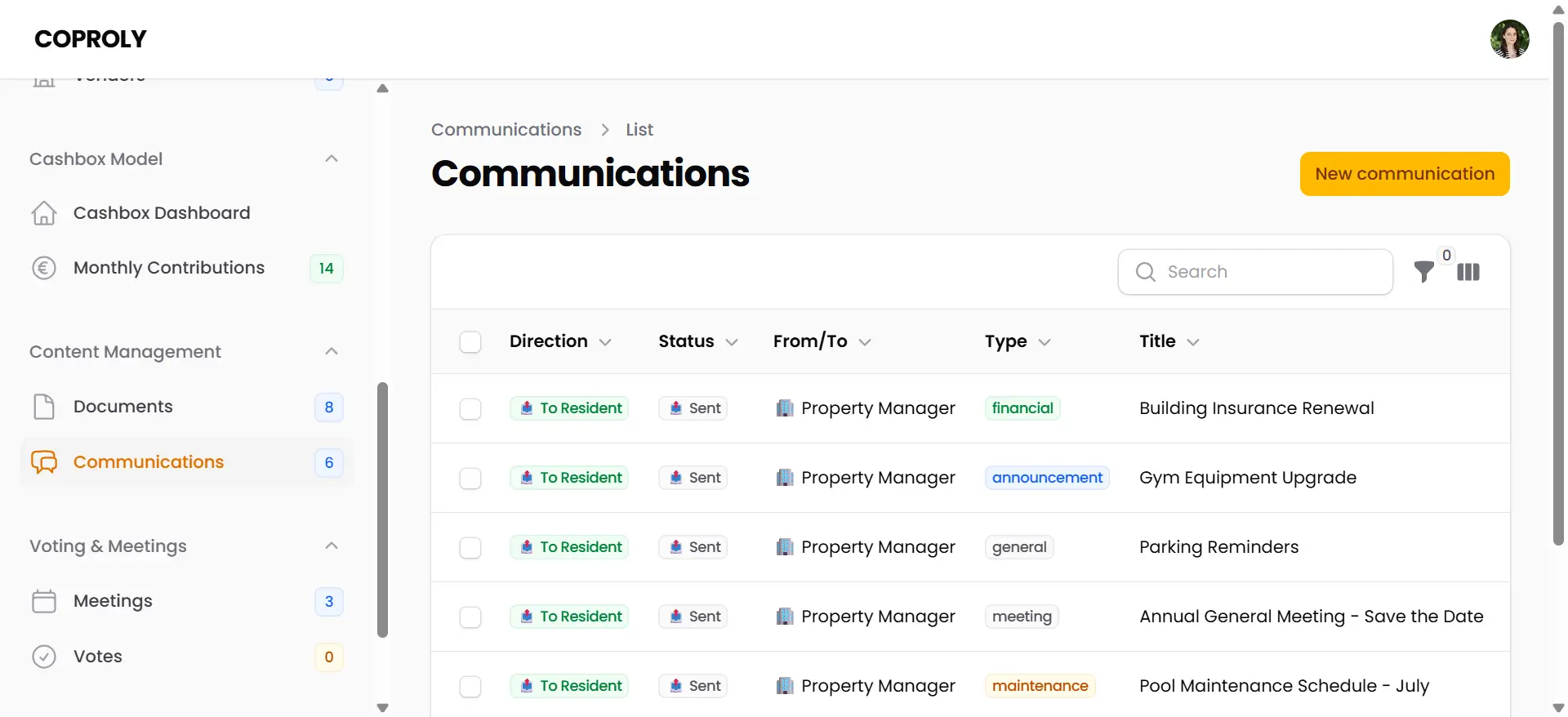Open Gym Equipment Upgrade title
Image resolution: width=1568 pixels, height=717 pixels.
point(1248,478)
